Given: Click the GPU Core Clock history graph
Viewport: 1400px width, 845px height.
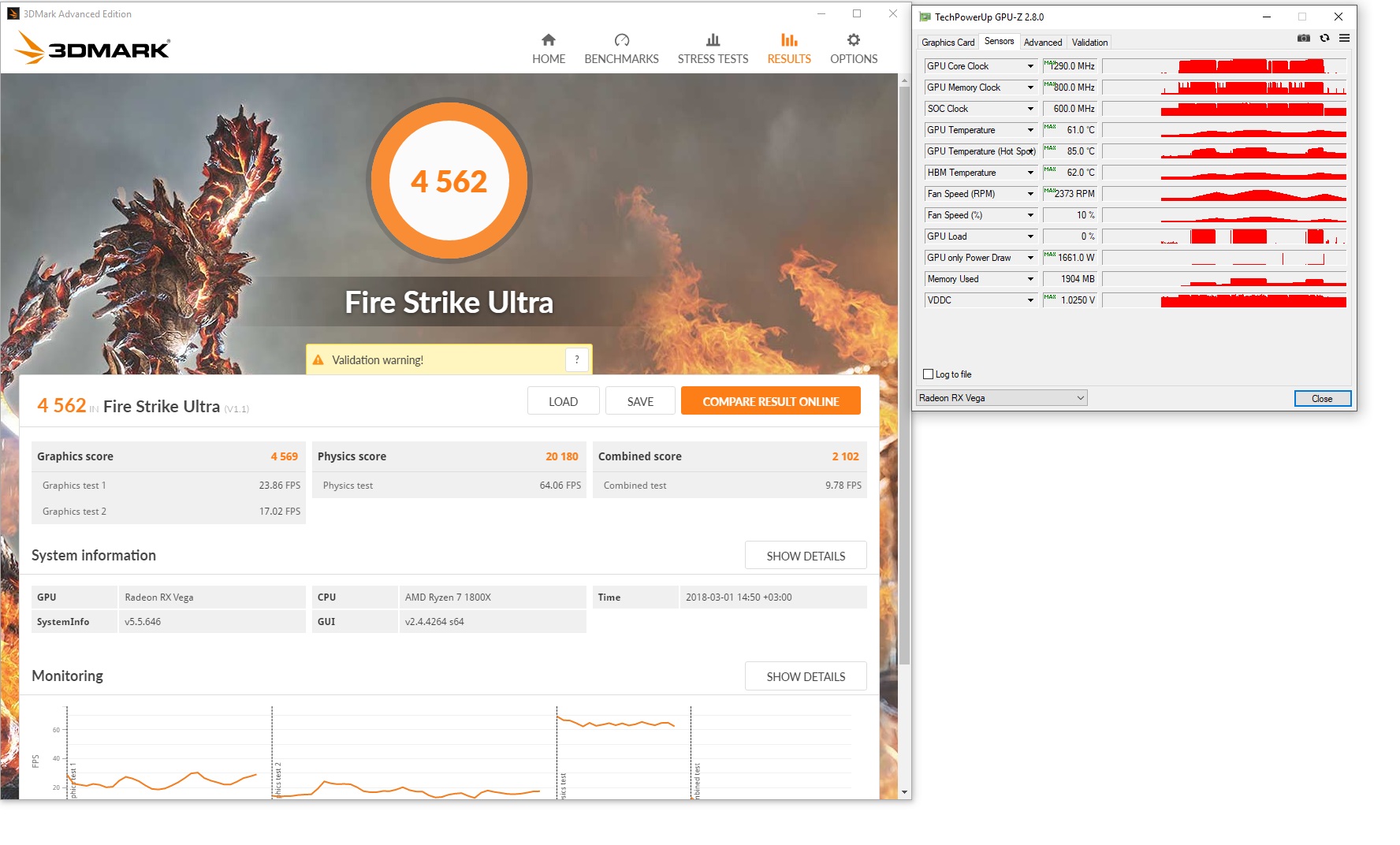Looking at the screenshot, I should (1224, 66).
